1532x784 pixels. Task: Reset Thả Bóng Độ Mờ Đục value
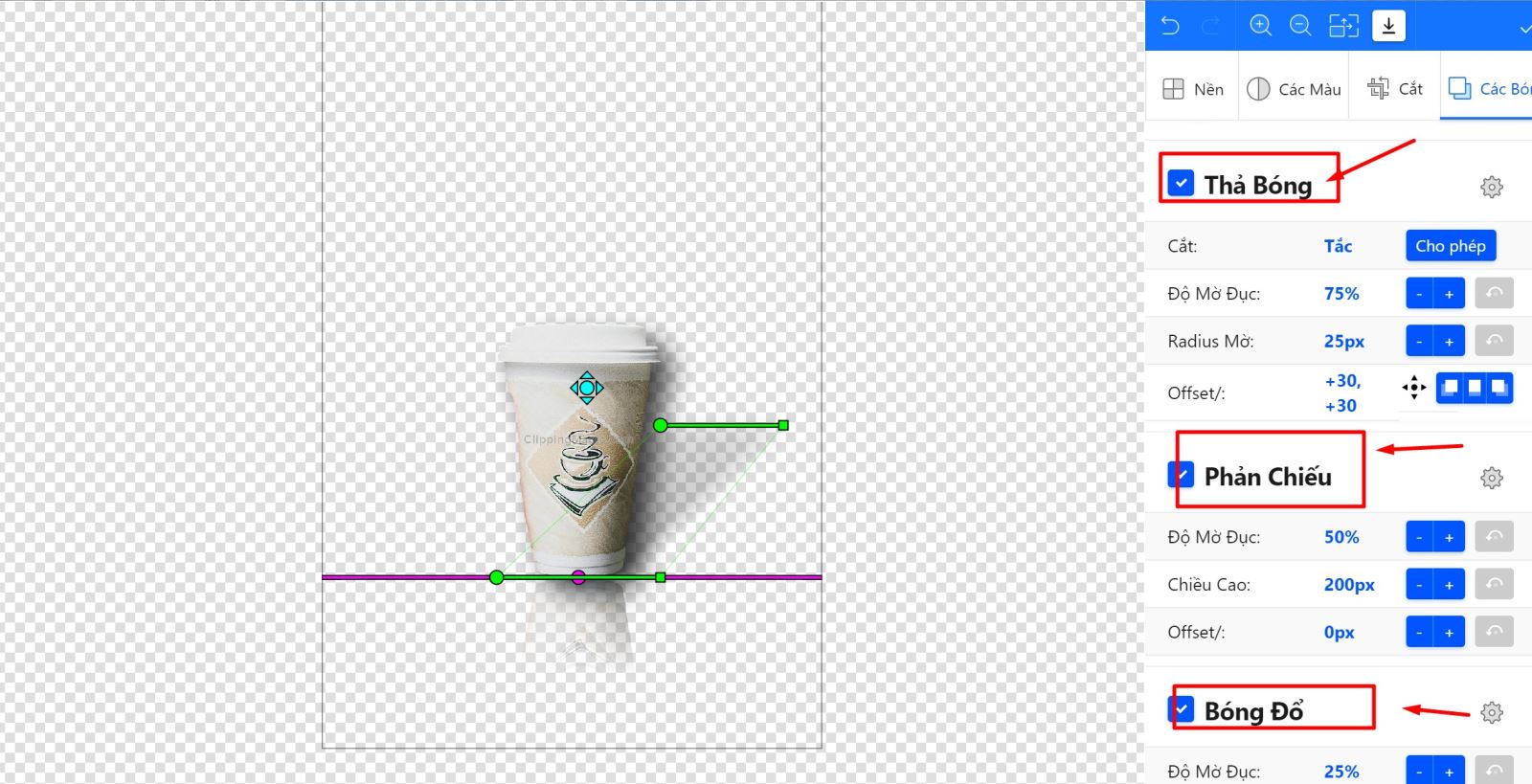coord(1494,293)
